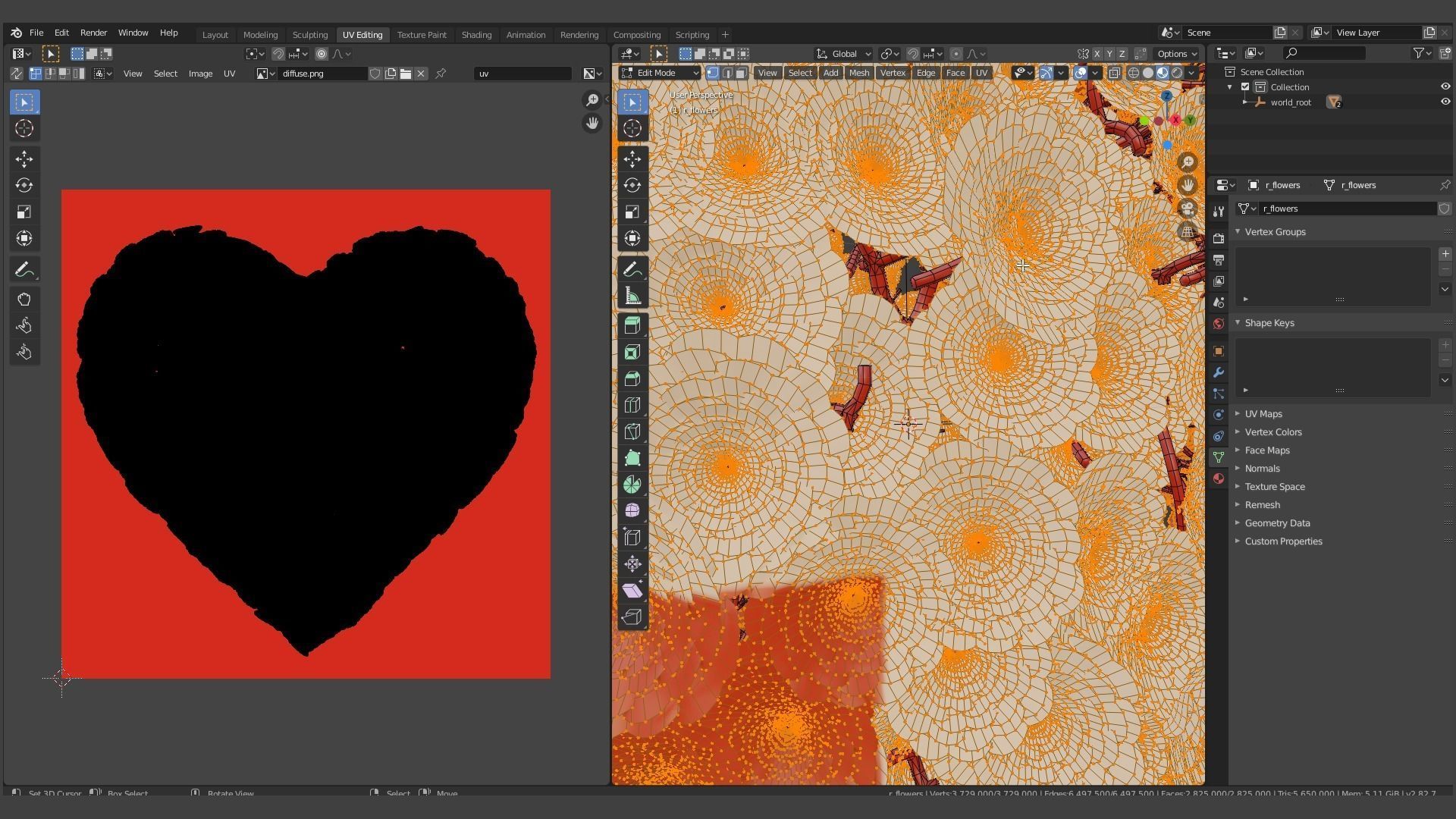Open the Render menu
Viewport: 1456px width, 819px height.
[x=93, y=33]
